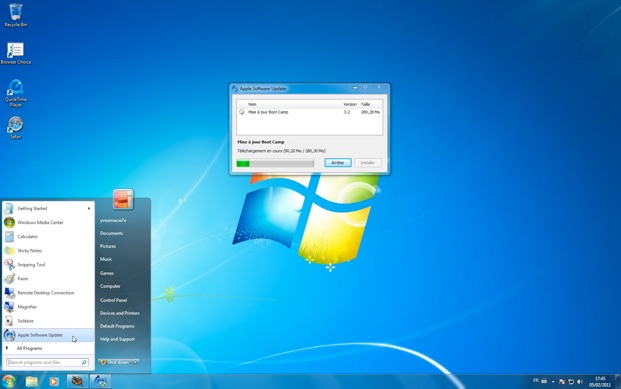
Task: Click the Téléchargement en cours status text
Action: point(281,151)
